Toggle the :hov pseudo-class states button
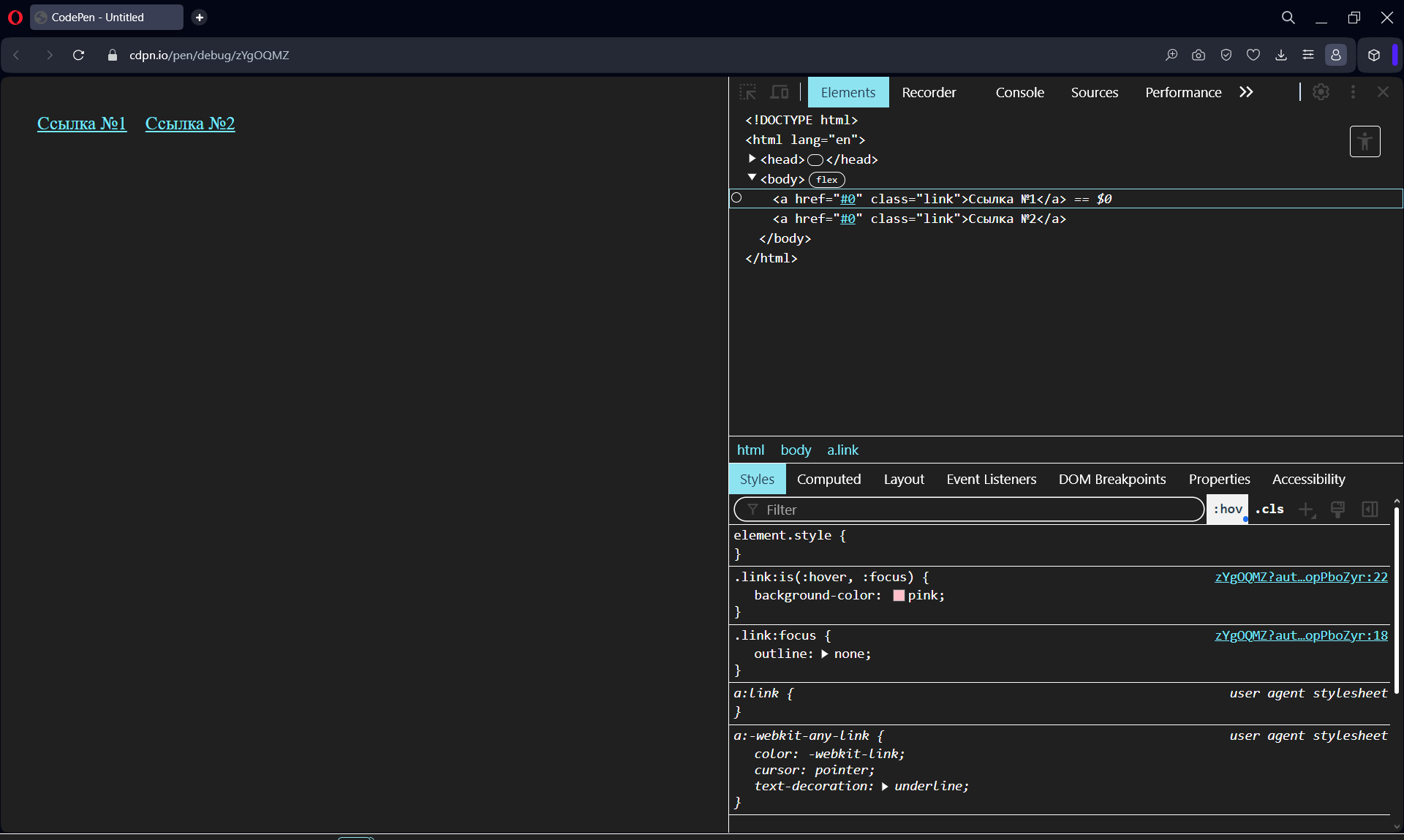1404x840 pixels. [1227, 509]
